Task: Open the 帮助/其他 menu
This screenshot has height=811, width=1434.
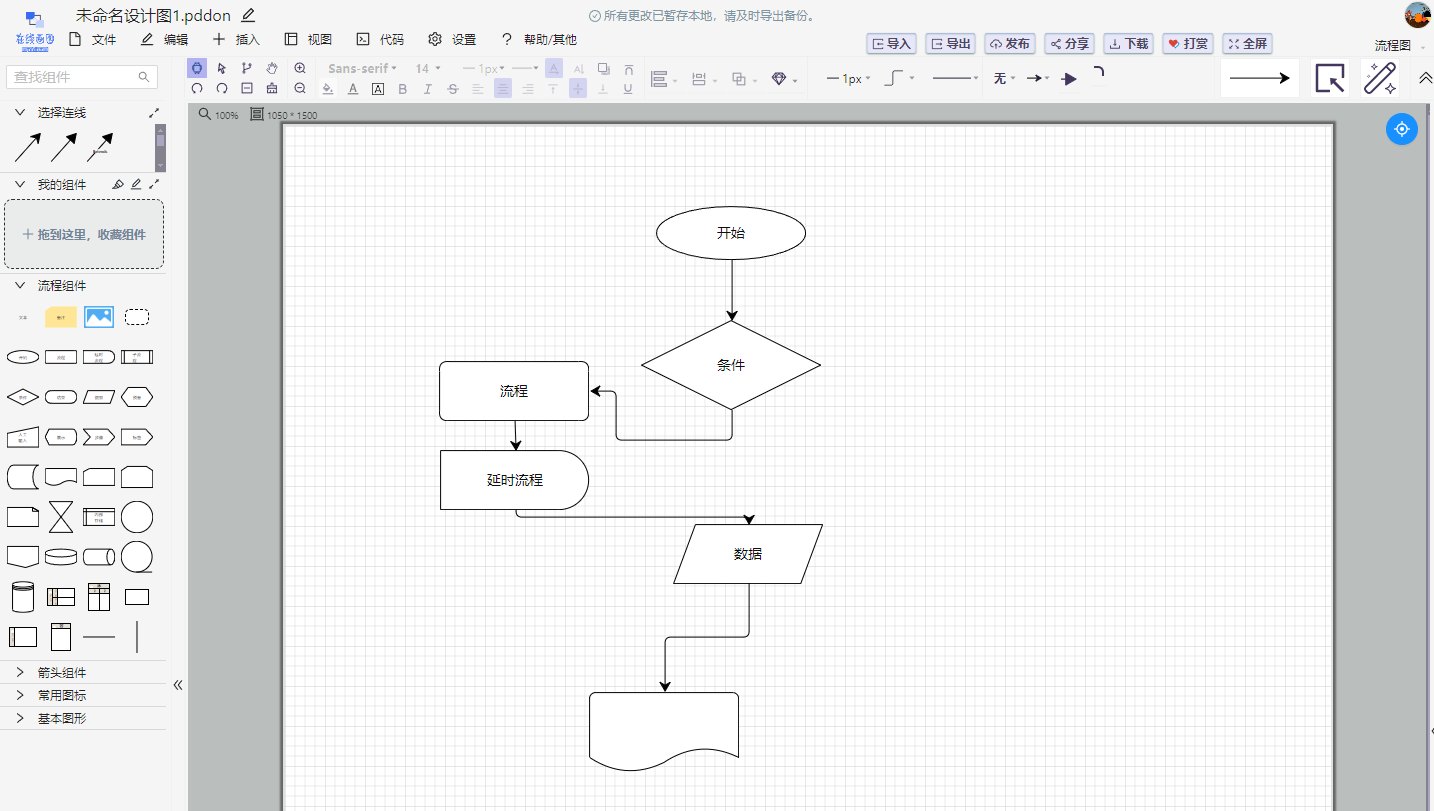Action: tap(538, 40)
